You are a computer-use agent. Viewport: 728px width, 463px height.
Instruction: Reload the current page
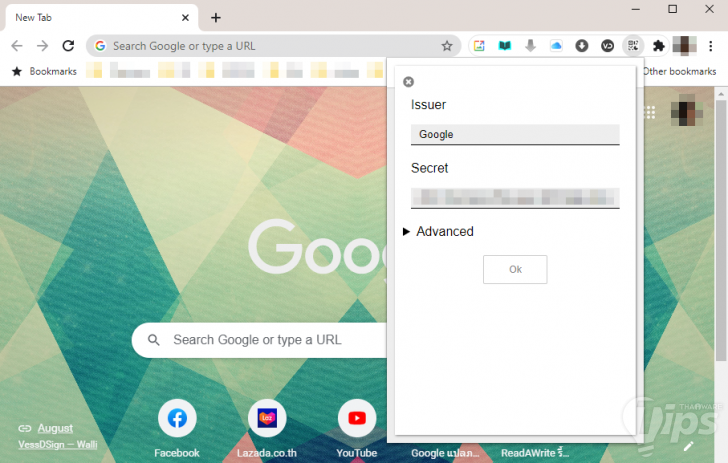[68, 46]
